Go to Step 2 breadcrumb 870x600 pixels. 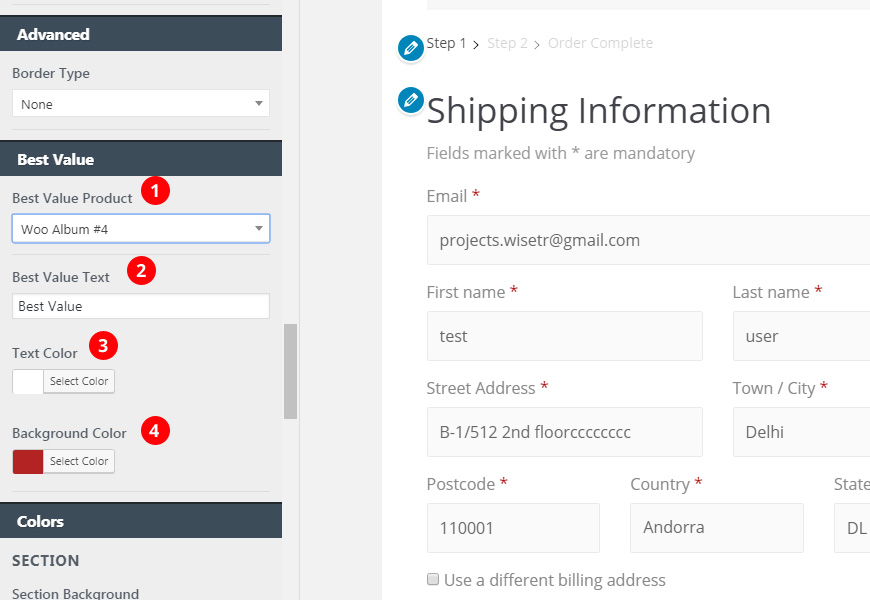click(507, 43)
